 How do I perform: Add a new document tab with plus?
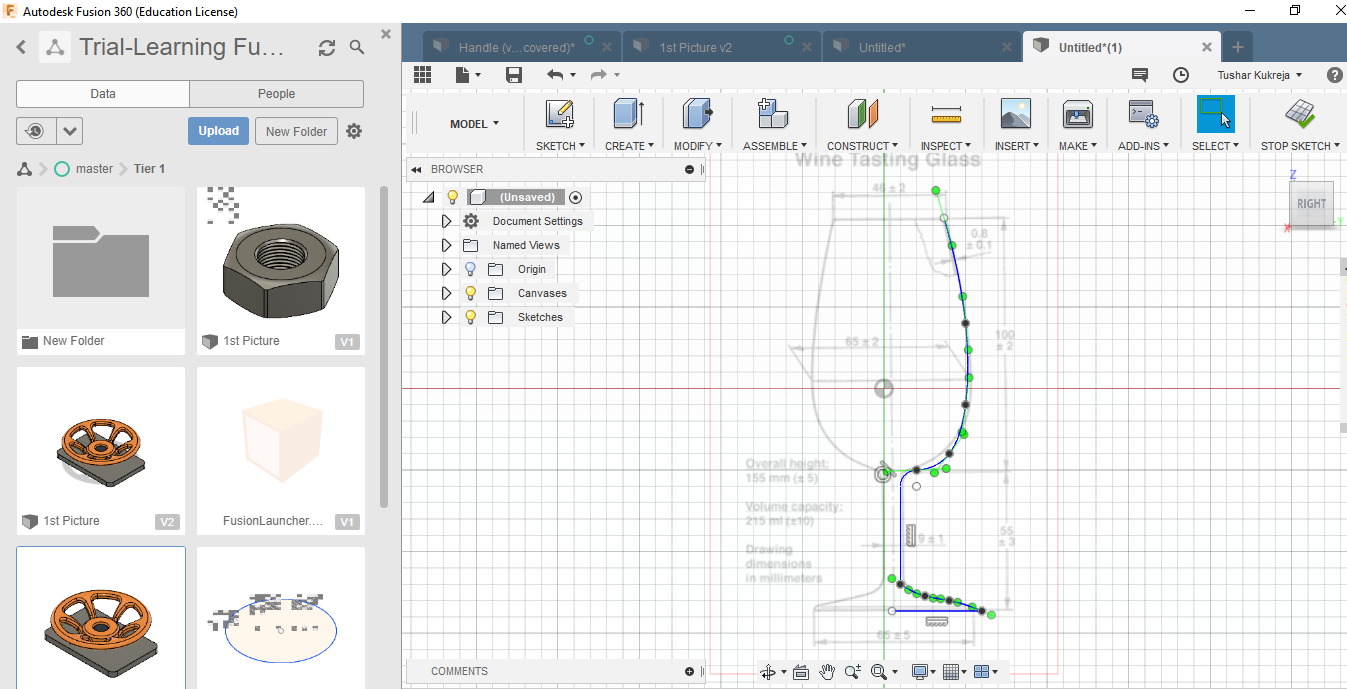1237,47
